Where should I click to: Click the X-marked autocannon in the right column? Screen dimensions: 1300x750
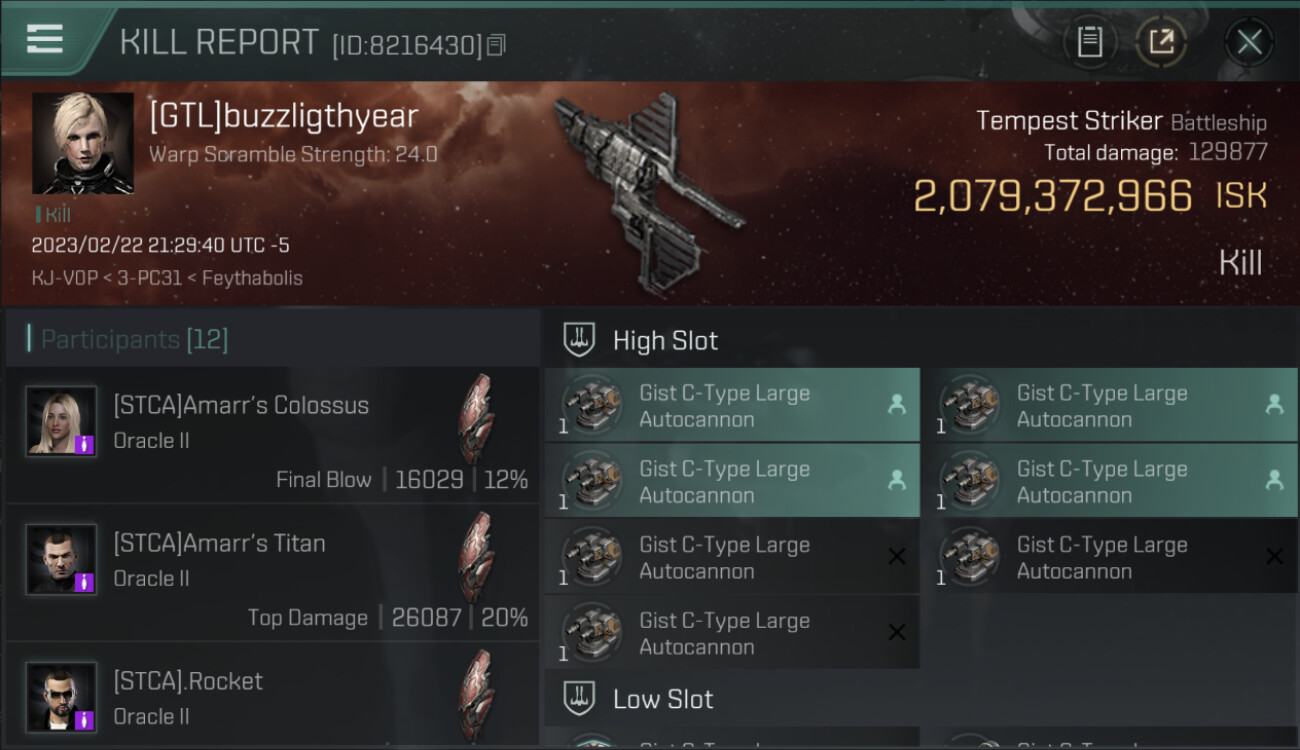coord(1117,557)
